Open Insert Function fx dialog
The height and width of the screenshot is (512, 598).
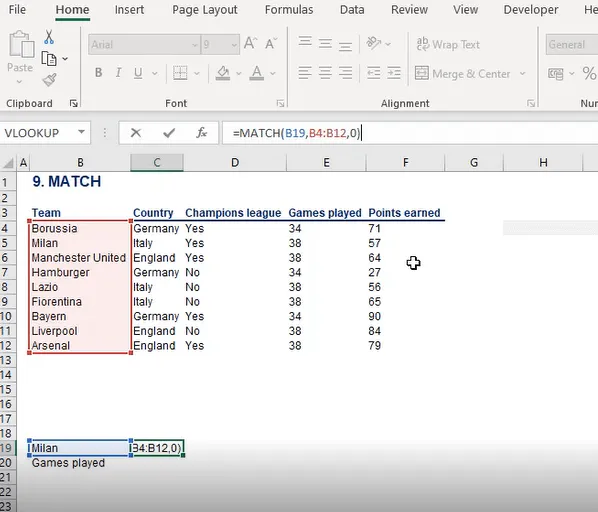tap(201, 133)
